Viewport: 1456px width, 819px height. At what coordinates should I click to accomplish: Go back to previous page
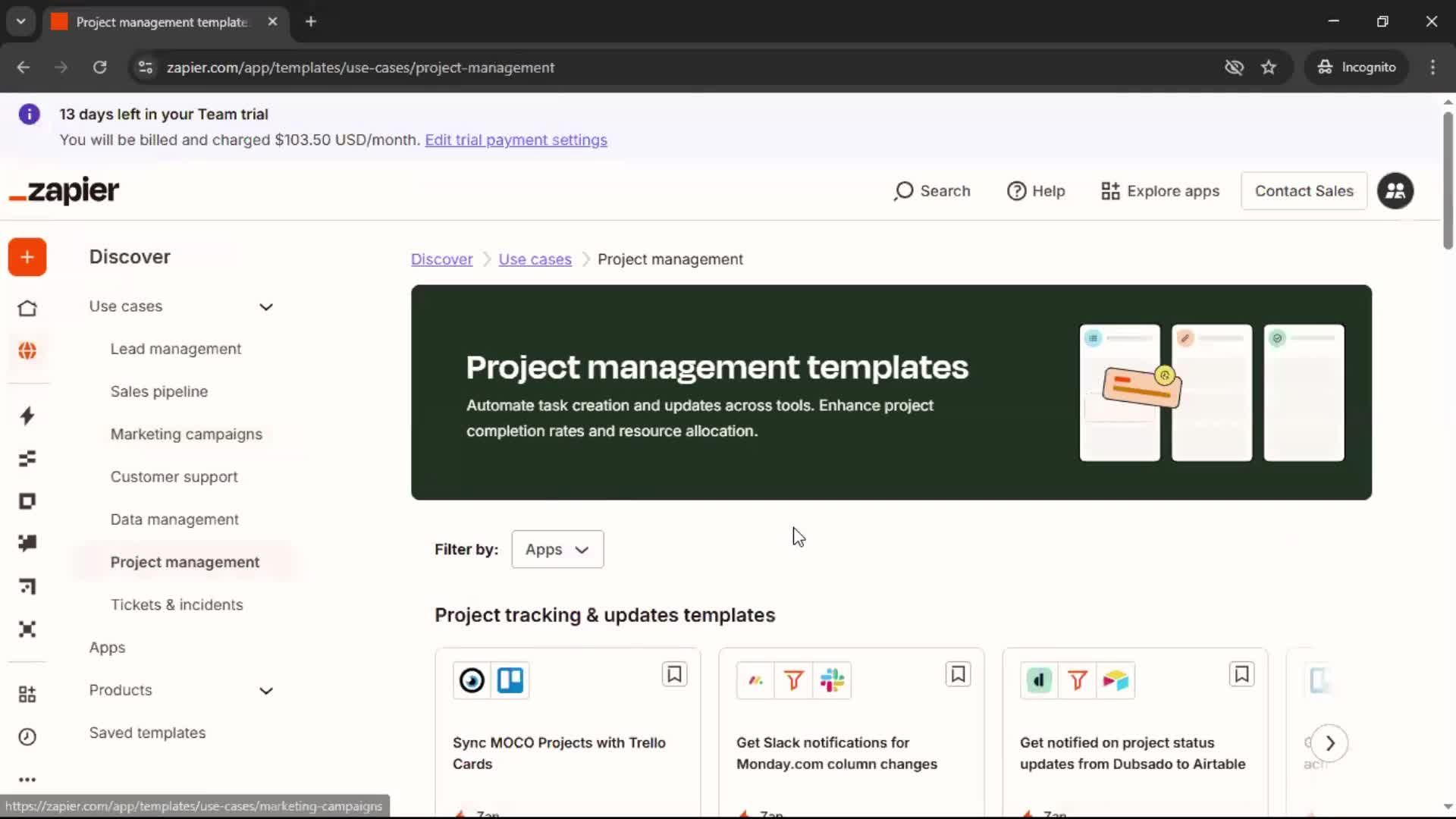(x=24, y=67)
